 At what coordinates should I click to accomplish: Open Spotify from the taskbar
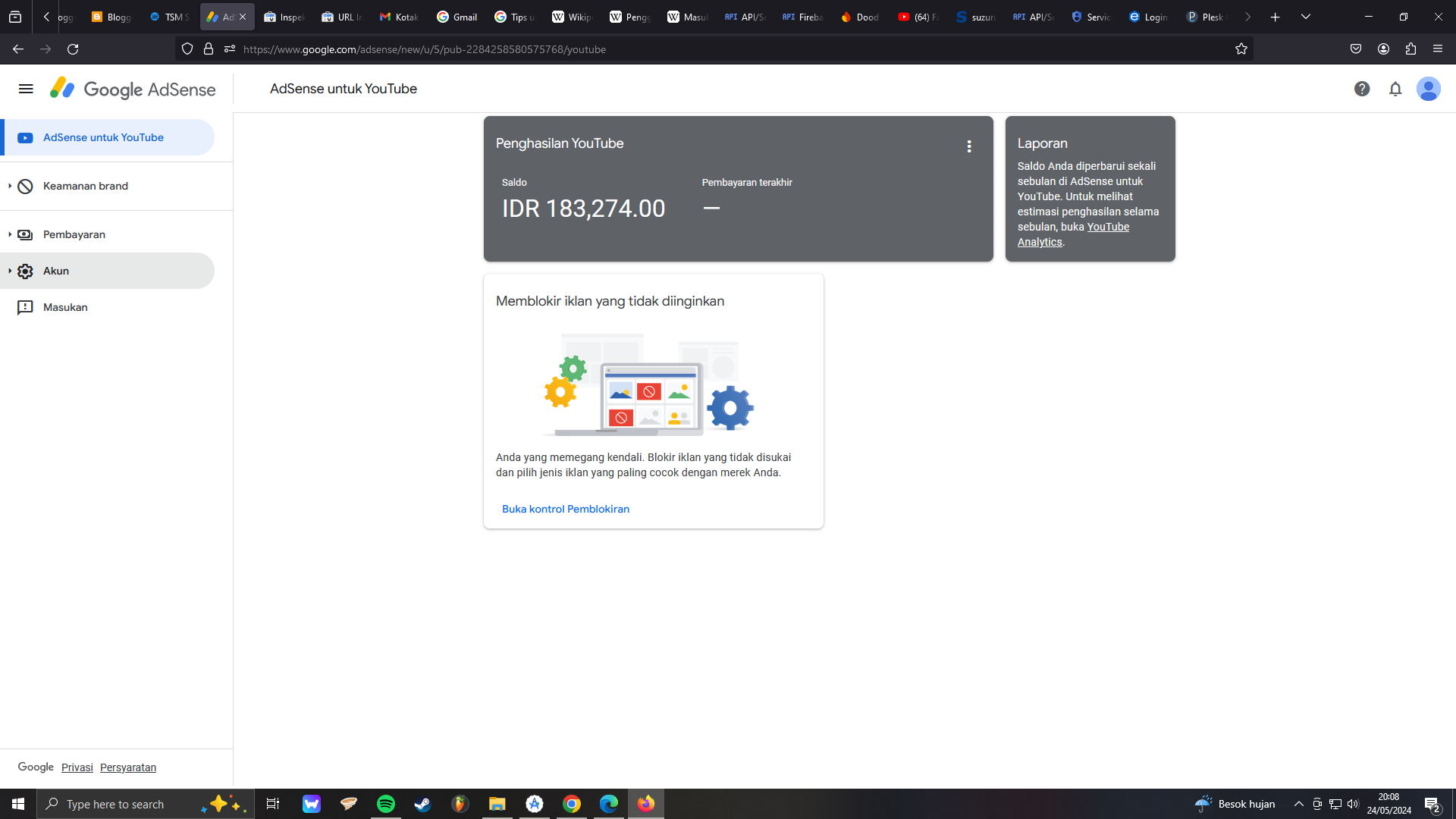click(386, 804)
